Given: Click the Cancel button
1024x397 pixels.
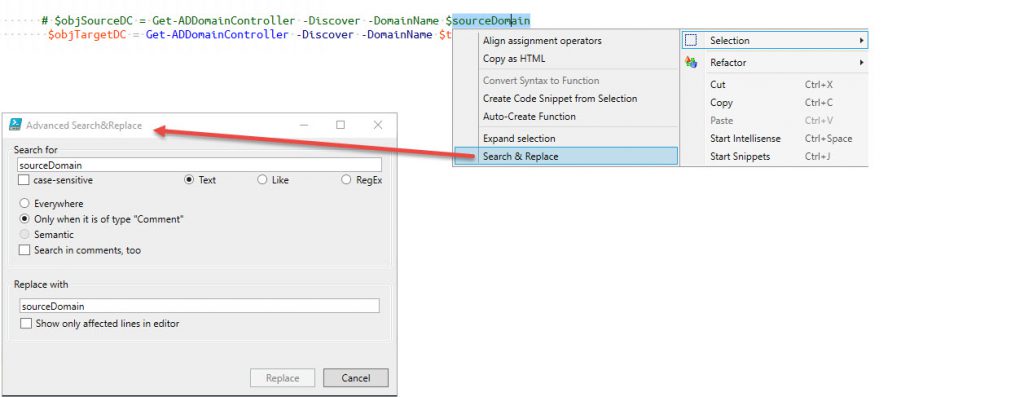Looking at the screenshot, I should coord(356,378).
